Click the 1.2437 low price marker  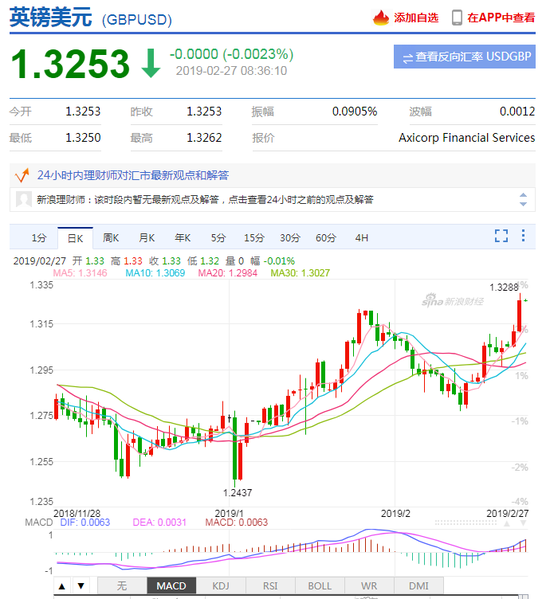pos(238,493)
